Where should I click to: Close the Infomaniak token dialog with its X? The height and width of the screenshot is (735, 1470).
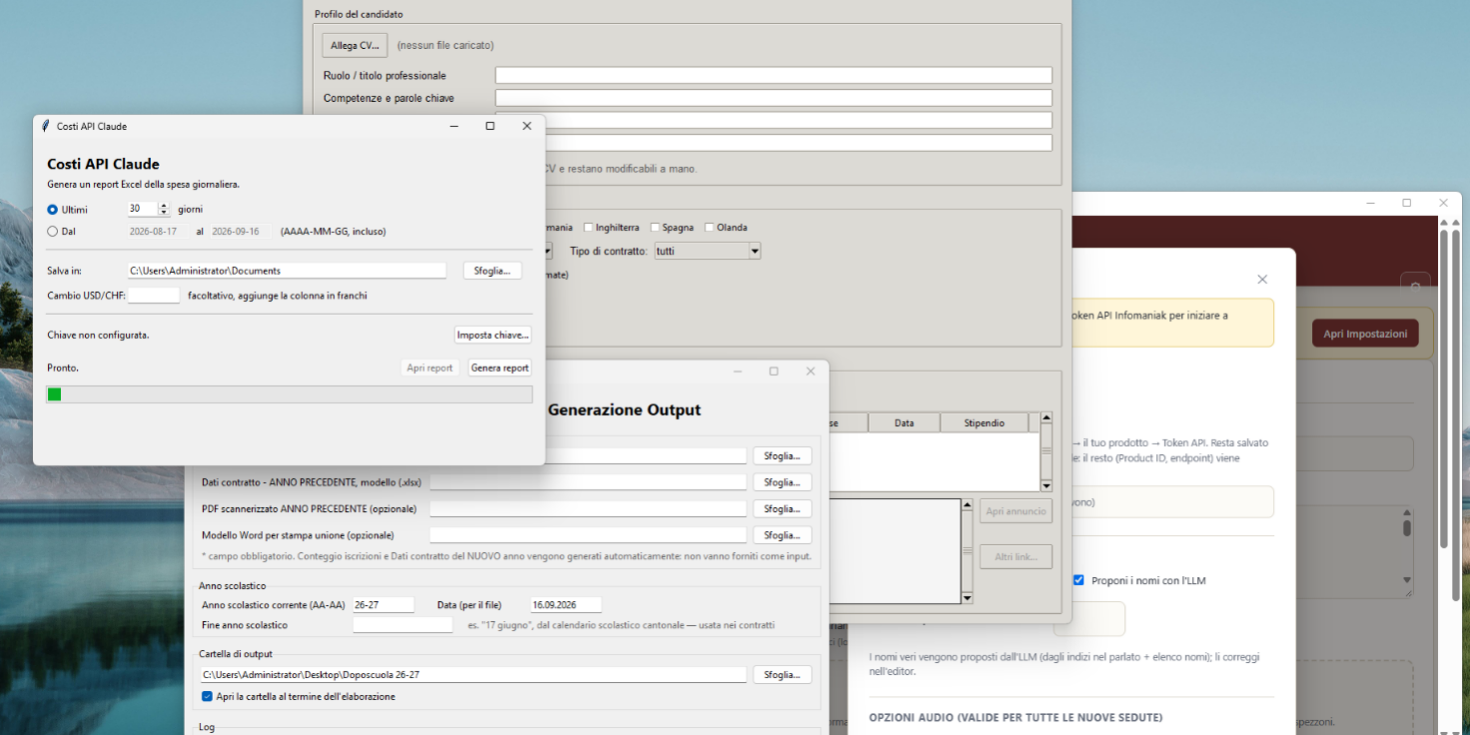point(1262,279)
